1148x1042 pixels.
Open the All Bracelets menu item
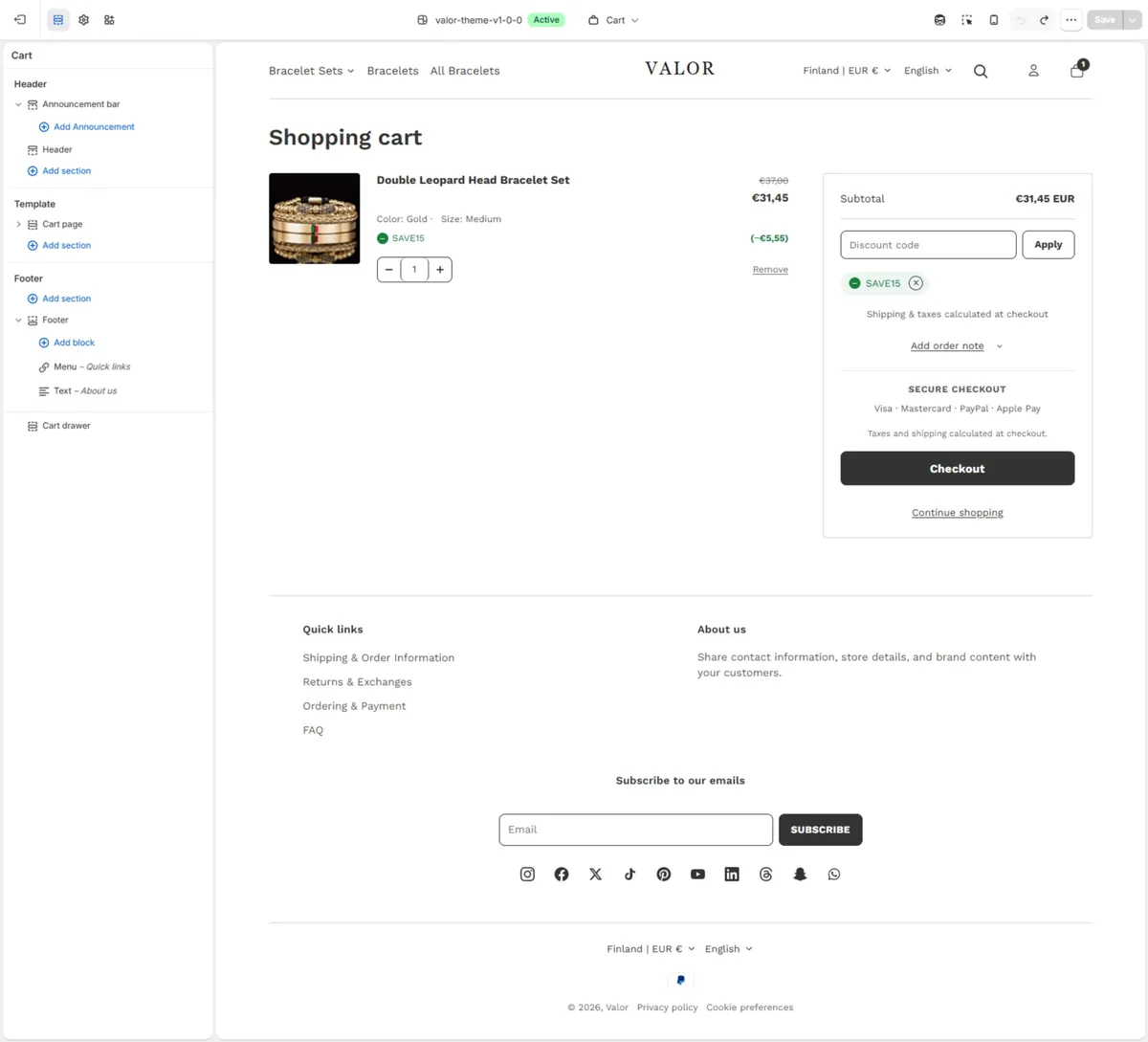coord(465,71)
